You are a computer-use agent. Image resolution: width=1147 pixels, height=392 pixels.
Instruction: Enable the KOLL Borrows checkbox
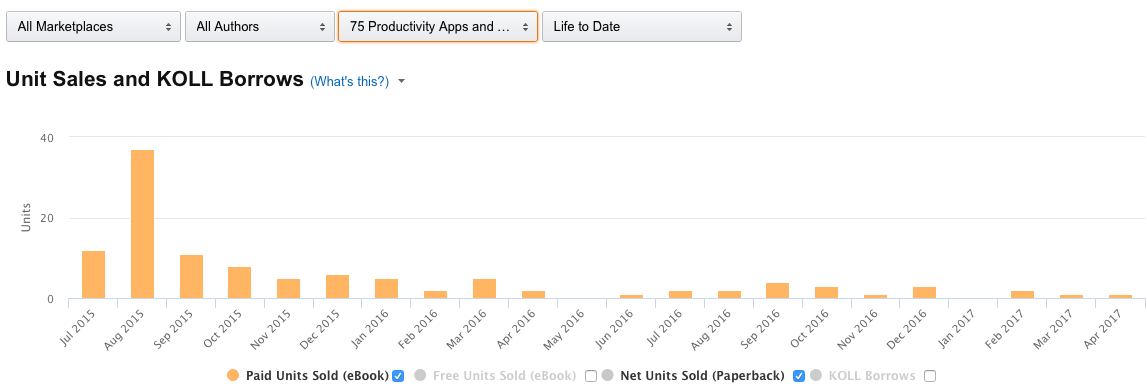point(930,376)
